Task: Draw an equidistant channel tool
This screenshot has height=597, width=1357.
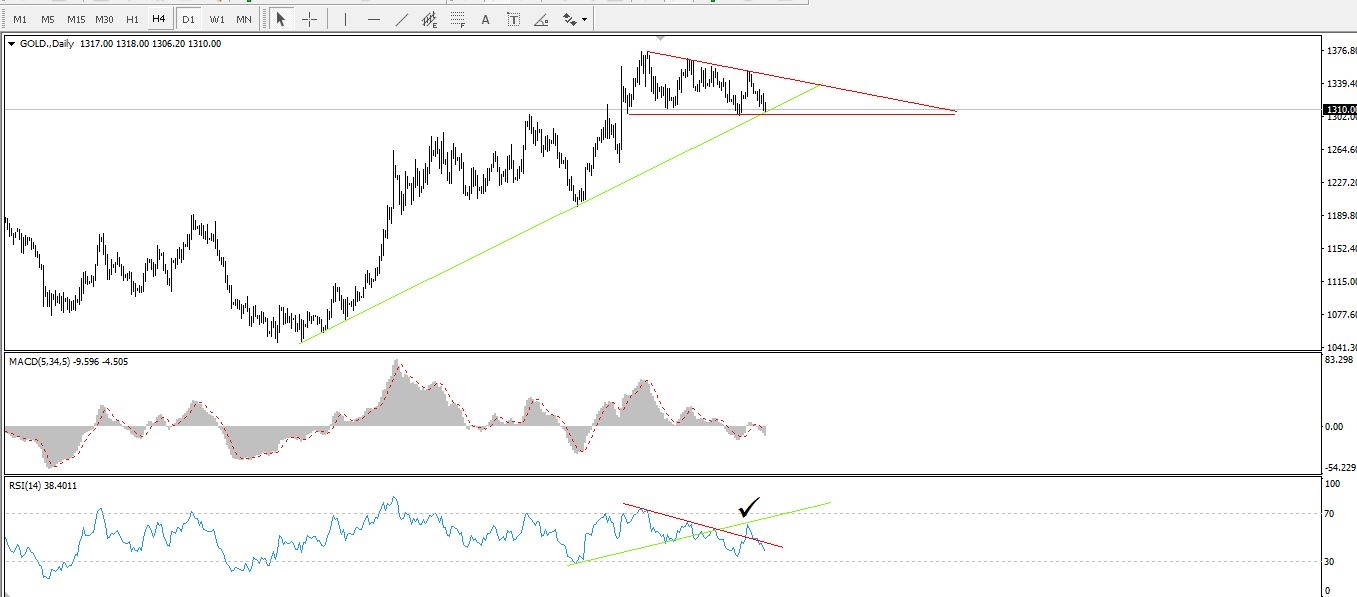Action: pyautogui.click(x=429, y=19)
